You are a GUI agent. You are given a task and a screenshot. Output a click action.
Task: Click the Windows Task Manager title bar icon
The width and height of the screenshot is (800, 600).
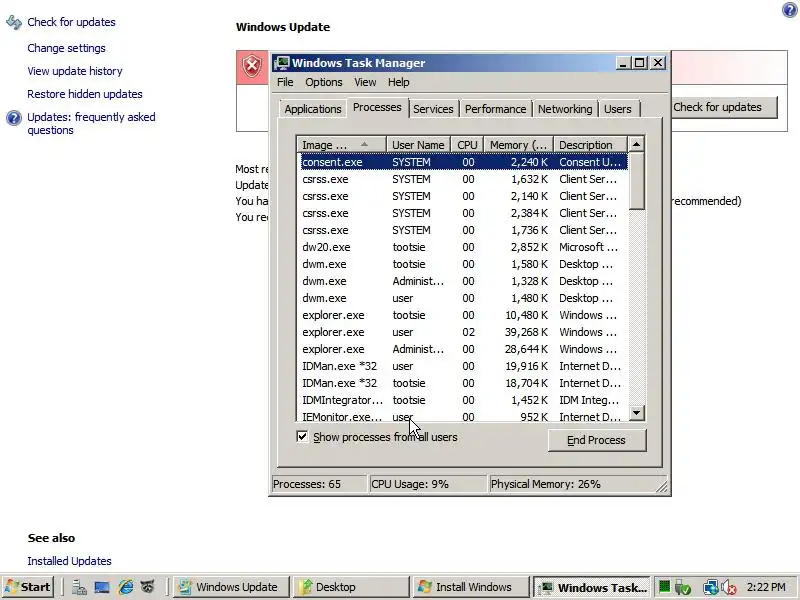282,63
